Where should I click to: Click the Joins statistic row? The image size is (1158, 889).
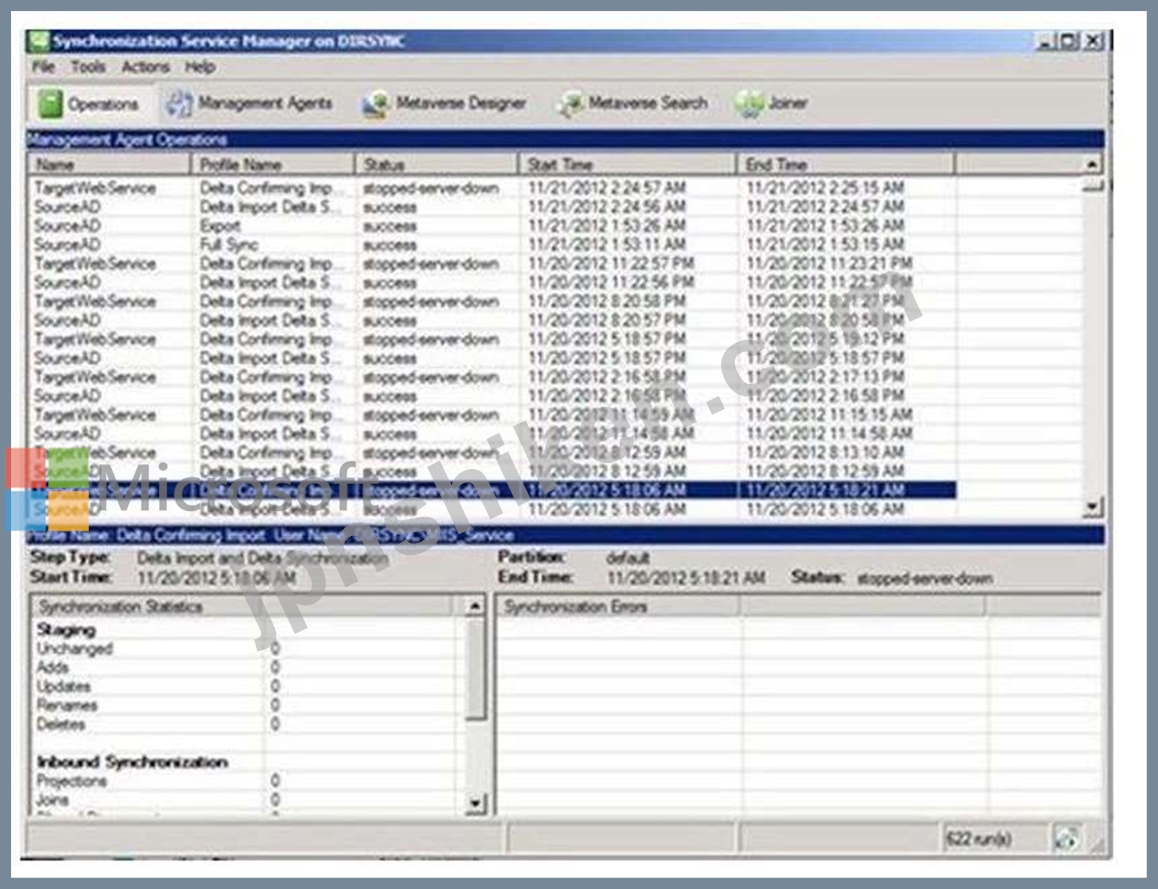pyautogui.click(x=244, y=800)
